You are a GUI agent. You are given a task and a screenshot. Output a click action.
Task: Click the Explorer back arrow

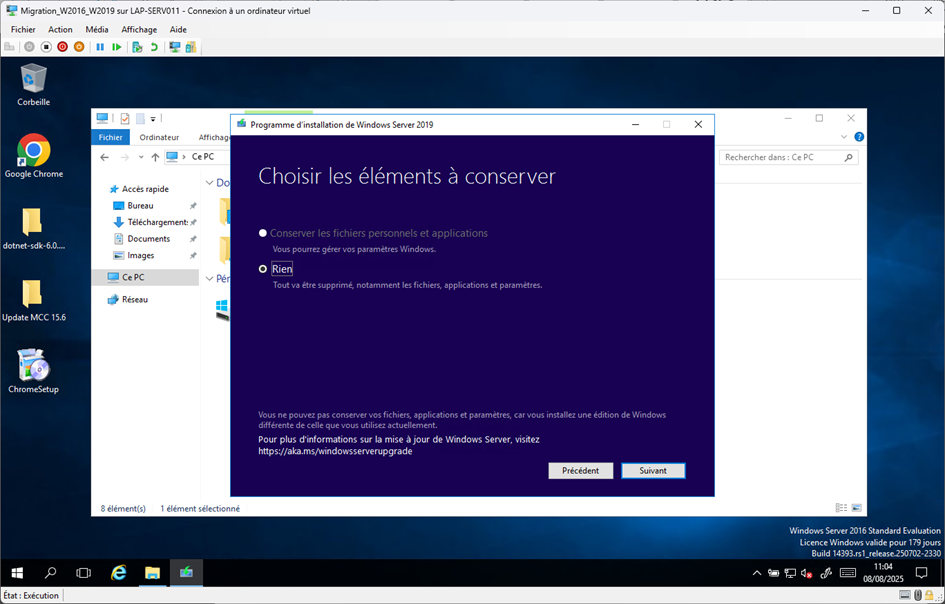click(x=104, y=157)
